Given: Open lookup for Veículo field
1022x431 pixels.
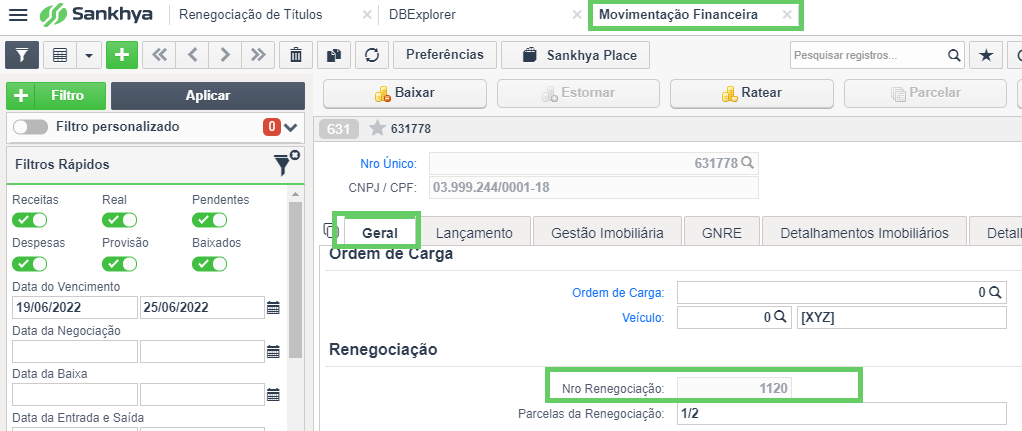Looking at the screenshot, I should [780, 318].
